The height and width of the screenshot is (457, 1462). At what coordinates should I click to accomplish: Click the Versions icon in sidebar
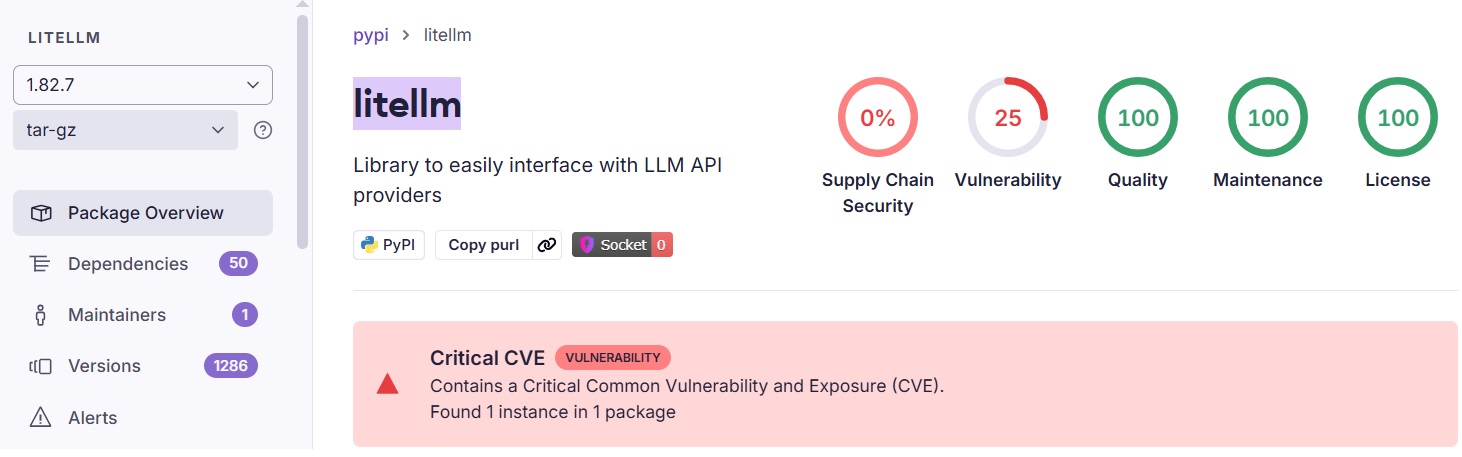(41, 366)
